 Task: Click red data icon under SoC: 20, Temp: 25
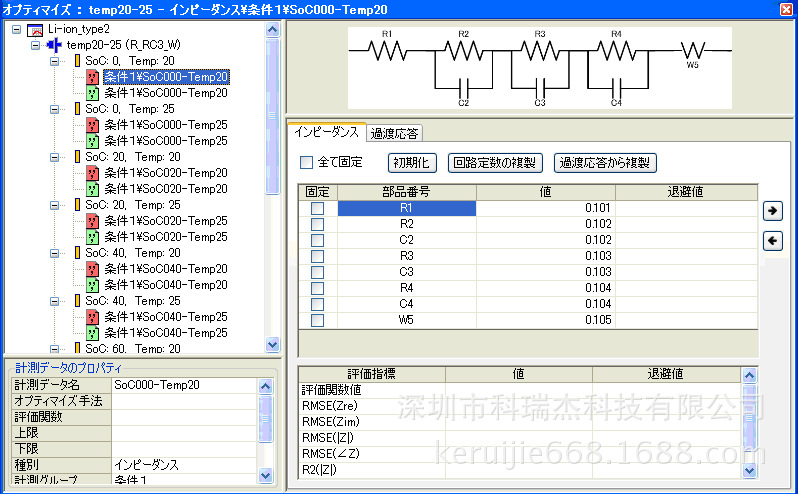[92, 221]
